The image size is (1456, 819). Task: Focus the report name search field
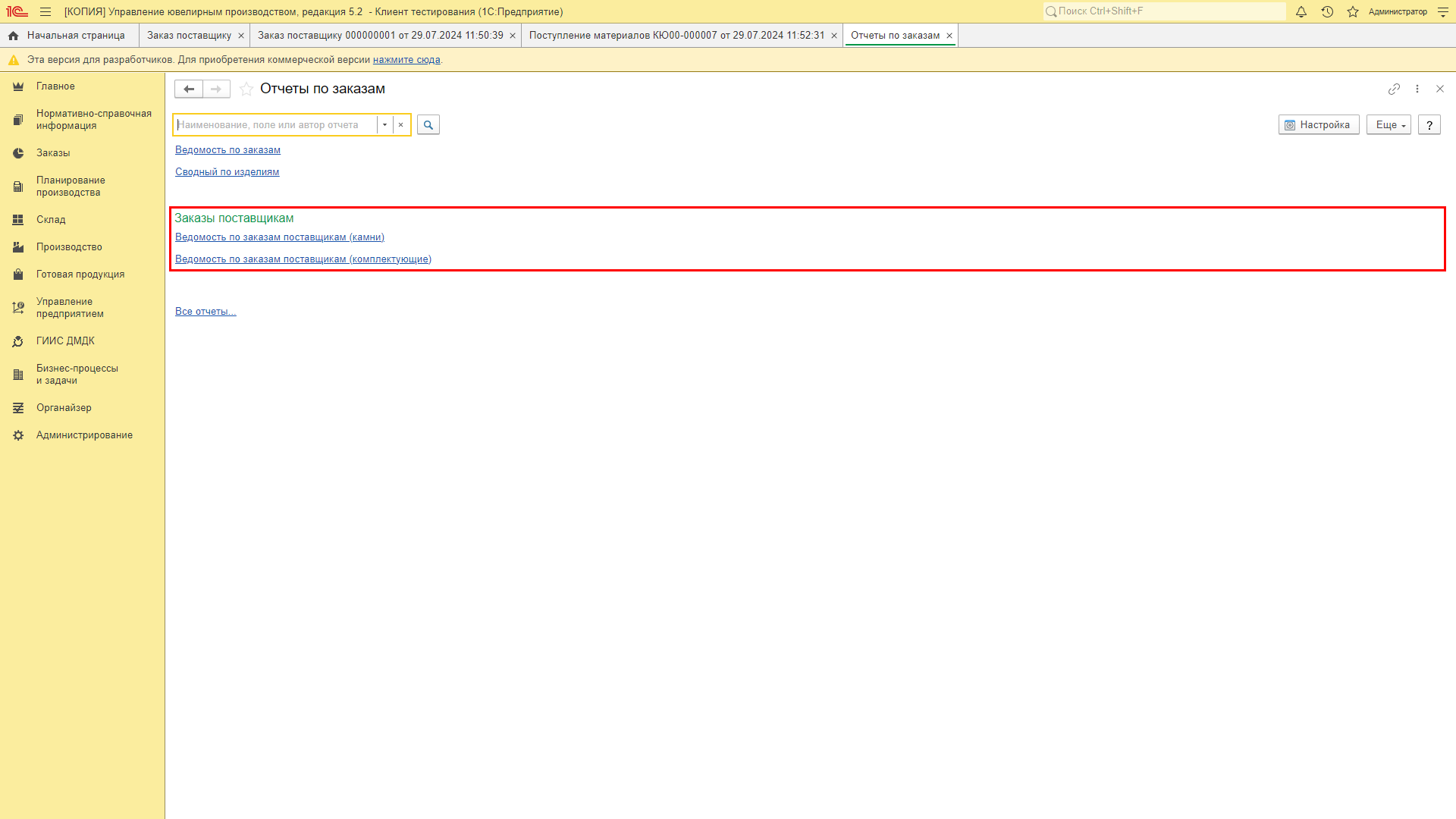coord(275,125)
